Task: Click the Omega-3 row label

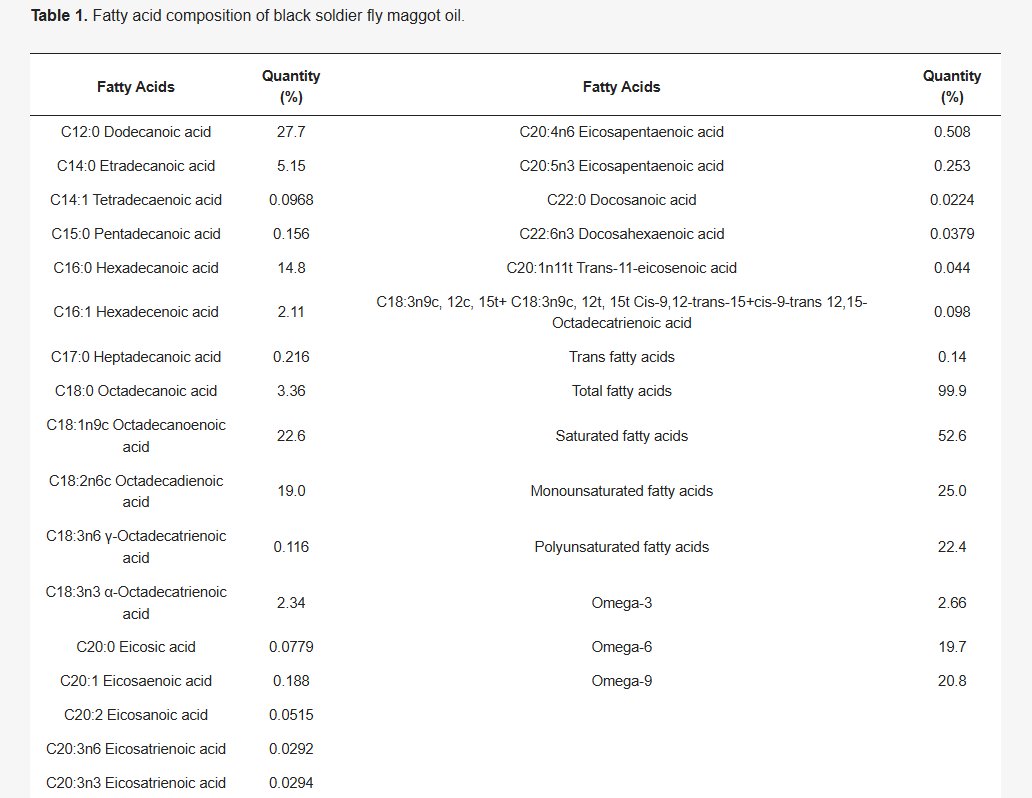Action: (622, 603)
